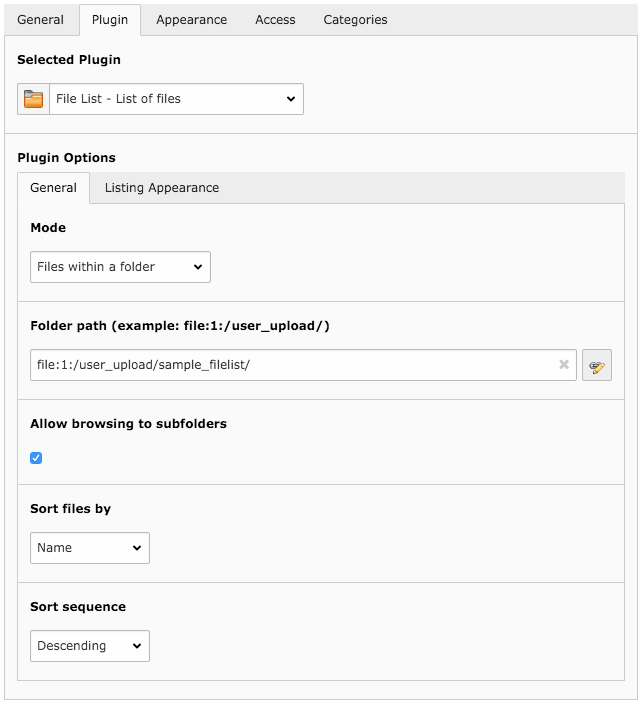Select the Plugin tab
The image size is (642, 703).
[110, 20]
